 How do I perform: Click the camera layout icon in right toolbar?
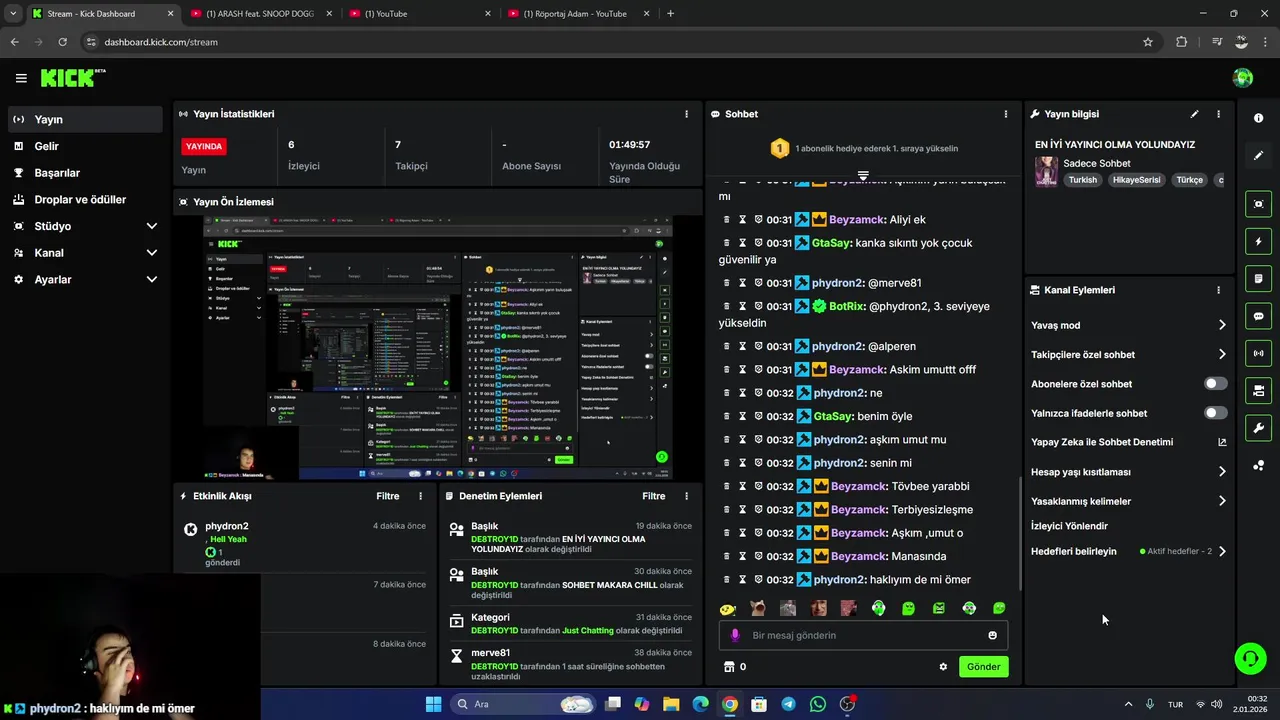point(1258,390)
